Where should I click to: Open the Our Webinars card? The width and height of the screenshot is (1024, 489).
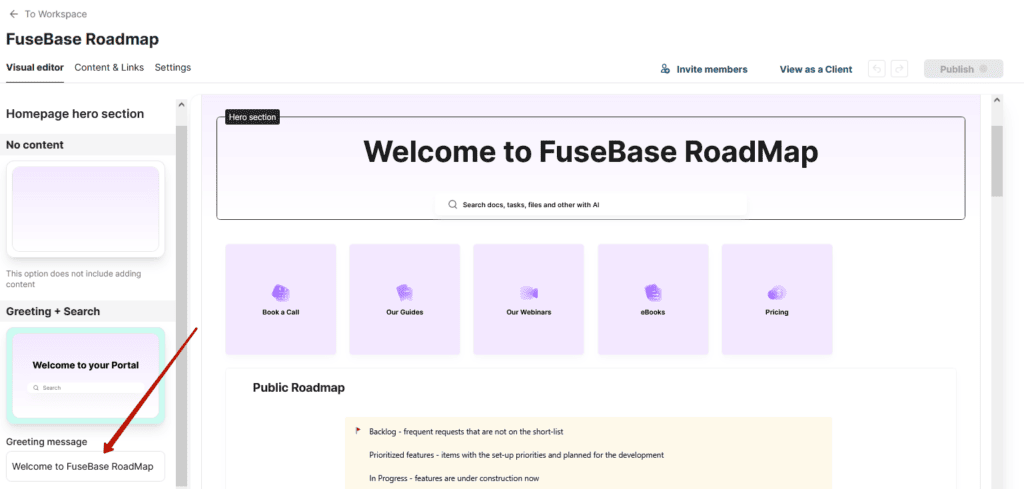coord(529,299)
